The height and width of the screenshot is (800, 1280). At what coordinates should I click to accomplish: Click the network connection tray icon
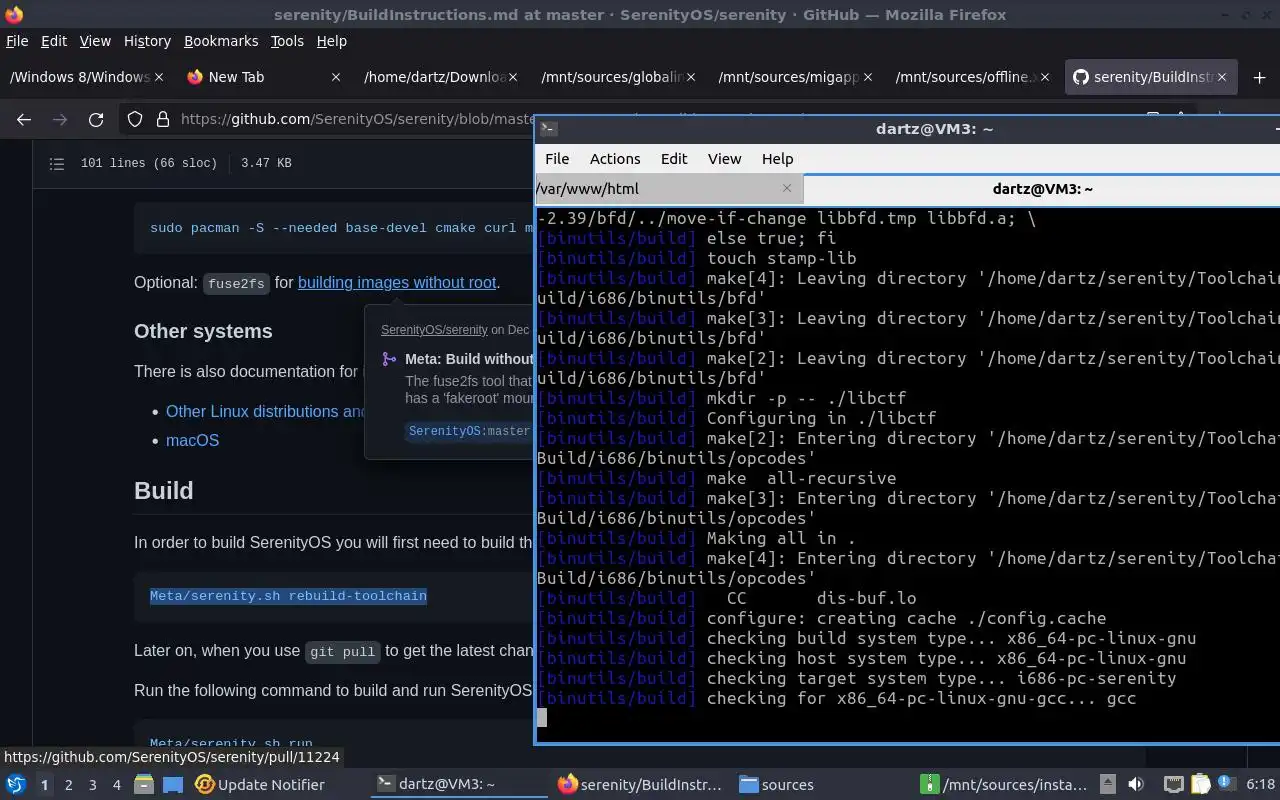pyautogui.click(x=1174, y=784)
